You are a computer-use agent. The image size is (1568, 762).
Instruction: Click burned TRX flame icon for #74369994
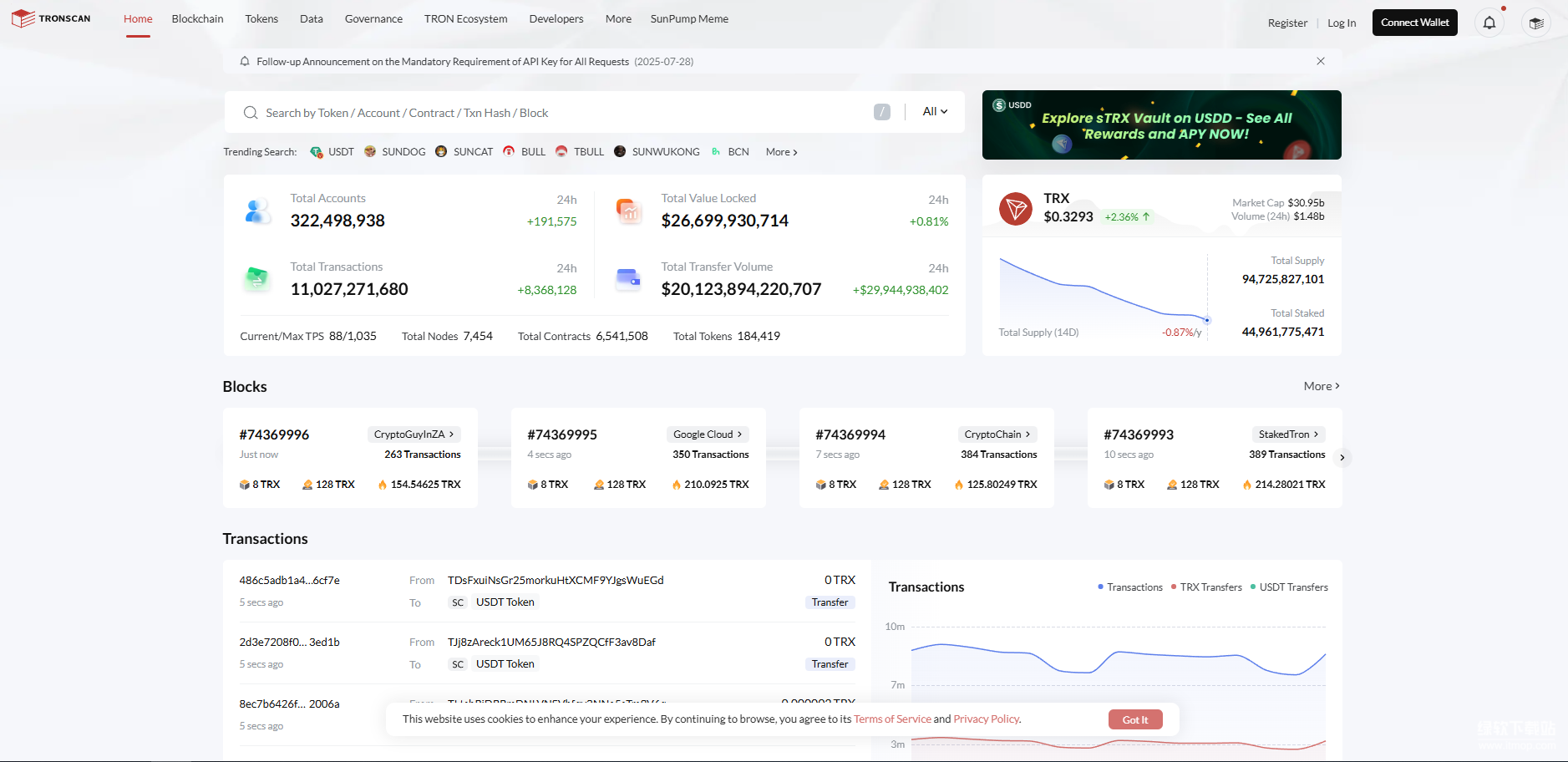pos(959,485)
